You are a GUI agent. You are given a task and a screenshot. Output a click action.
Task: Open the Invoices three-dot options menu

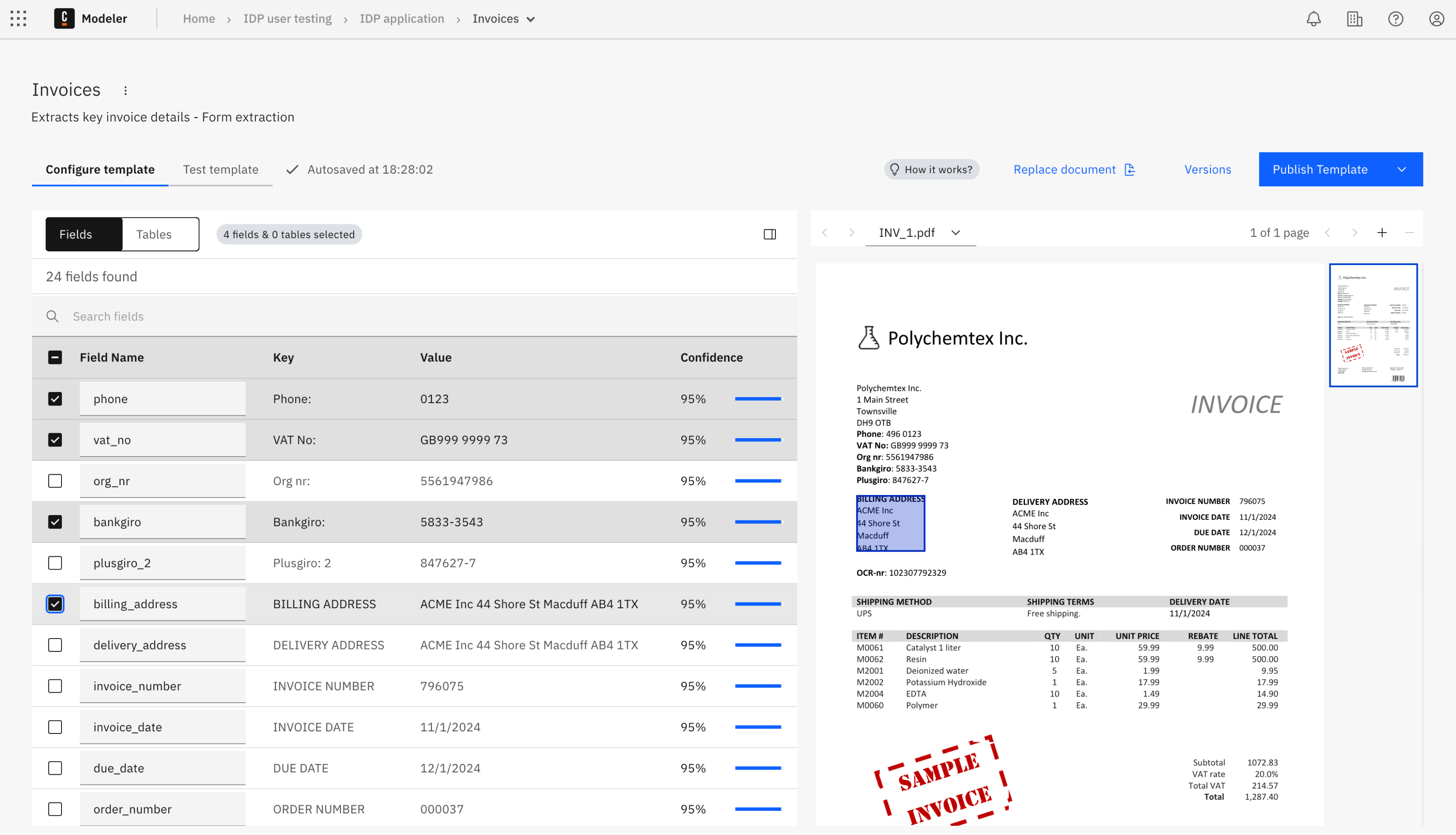pyautogui.click(x=126, y=91)
